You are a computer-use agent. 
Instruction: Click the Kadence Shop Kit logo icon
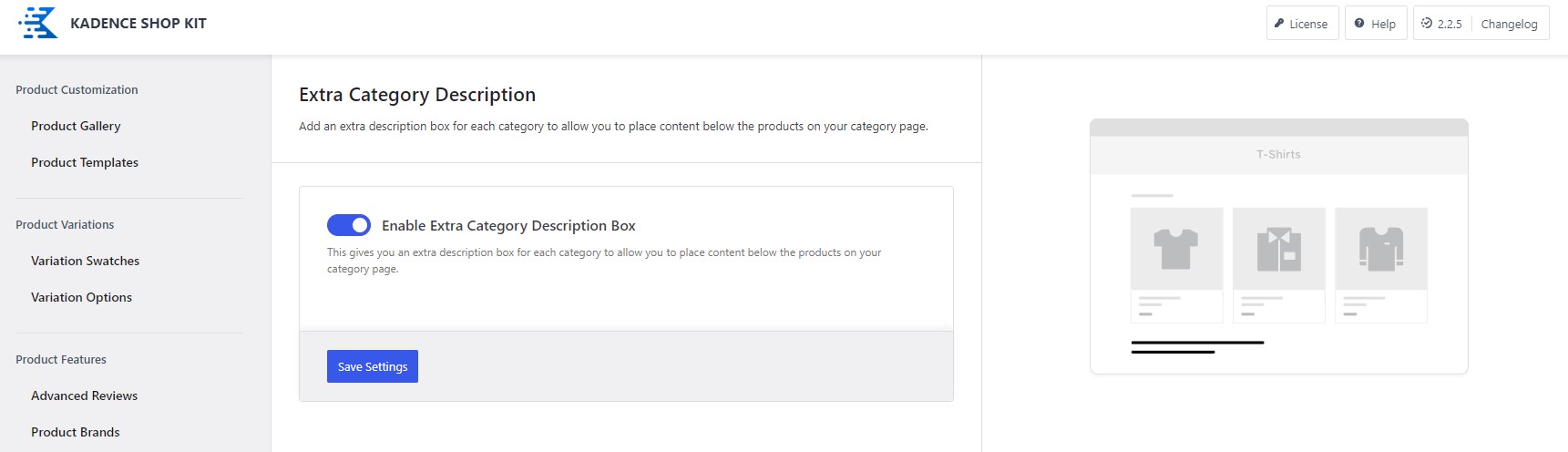tap(38, 23)
